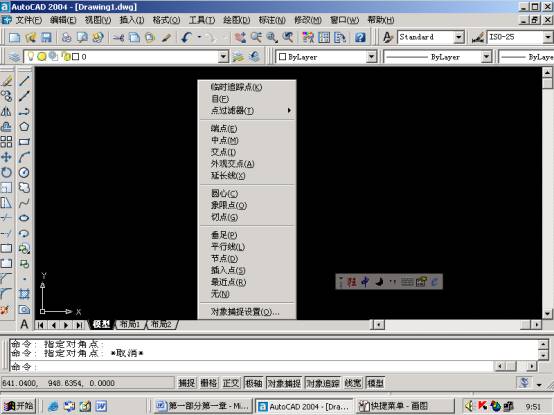Expand the layer 0 dropdown list
Viewport: 554px width, 415px height.
pos(223,57)
